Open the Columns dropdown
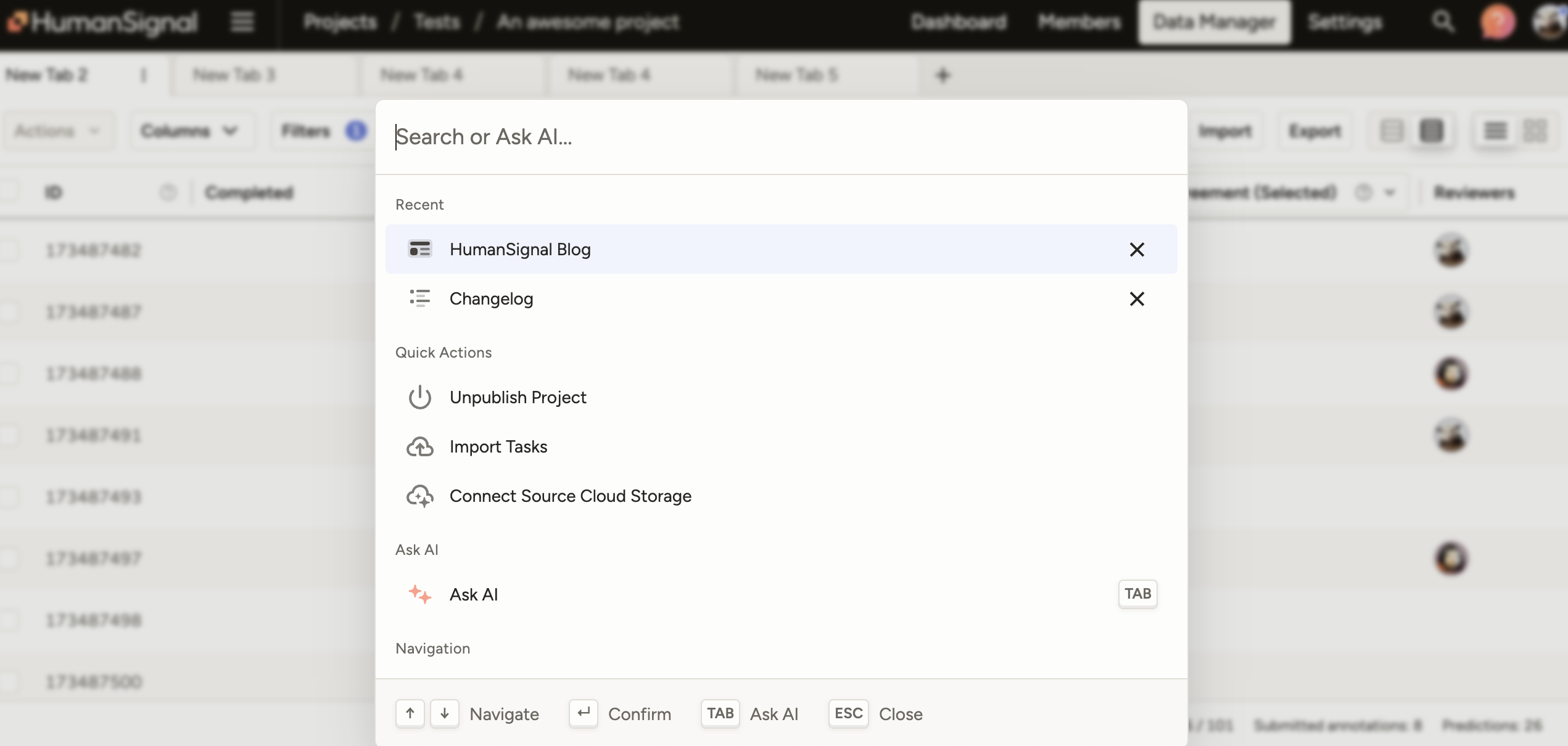The height and width of the screenshot is (746, 1568). [x=189, y=130]
